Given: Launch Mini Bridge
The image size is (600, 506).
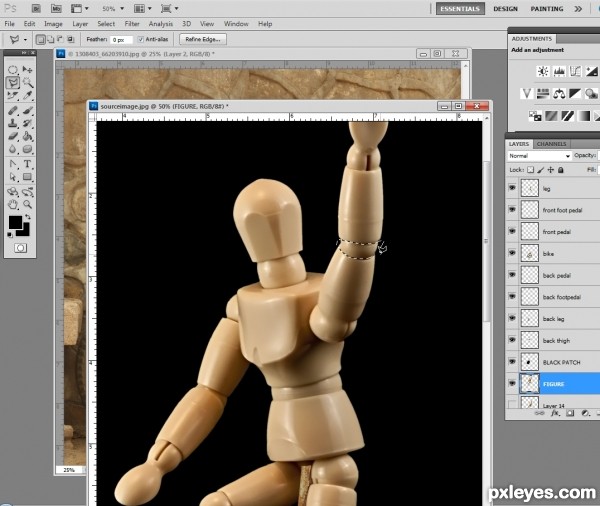Looking at the screenshot, I should (x=56, y=8).
